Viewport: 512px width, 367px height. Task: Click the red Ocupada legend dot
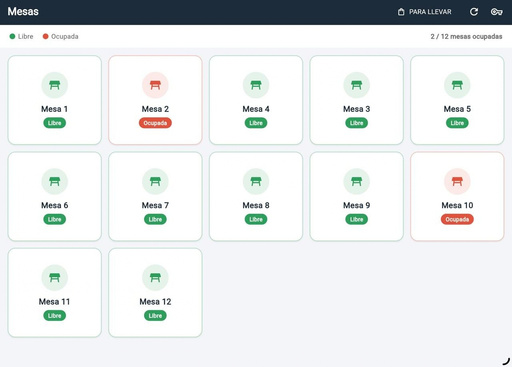click(46, 36)
